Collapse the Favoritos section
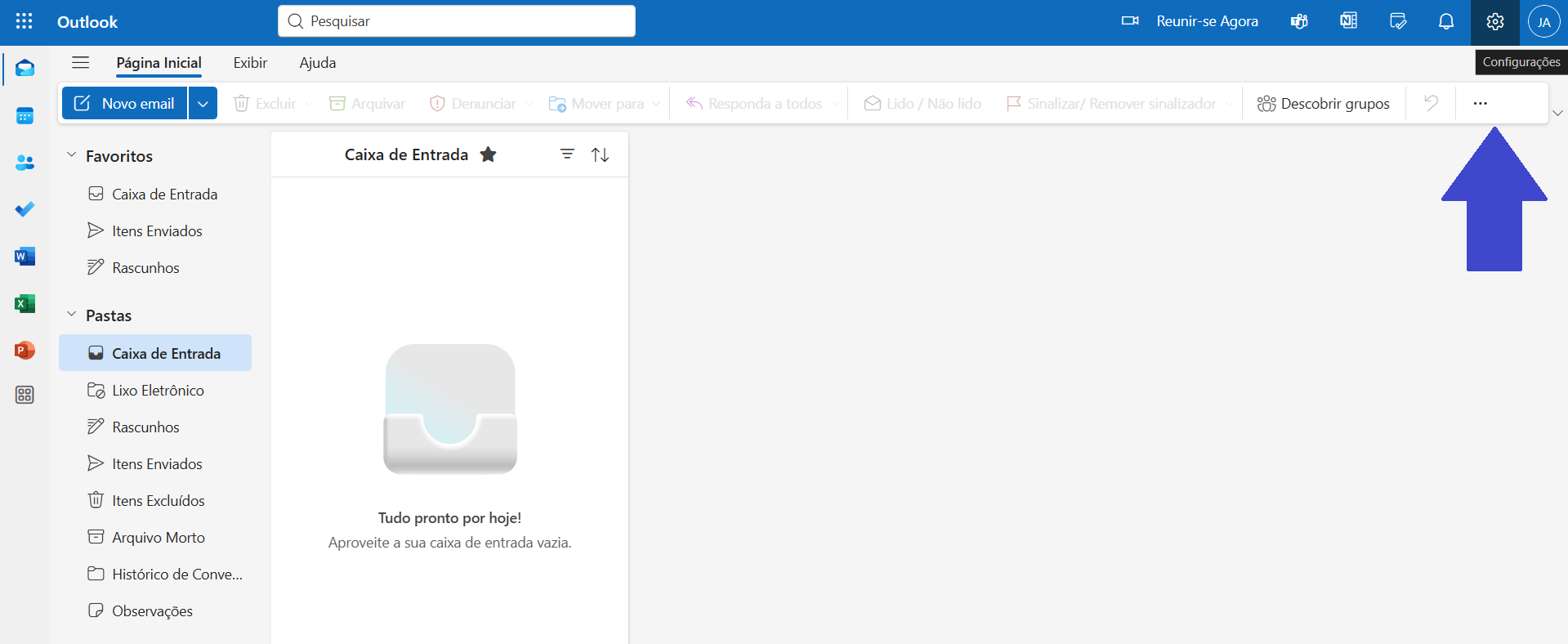 tap(72, 155)
